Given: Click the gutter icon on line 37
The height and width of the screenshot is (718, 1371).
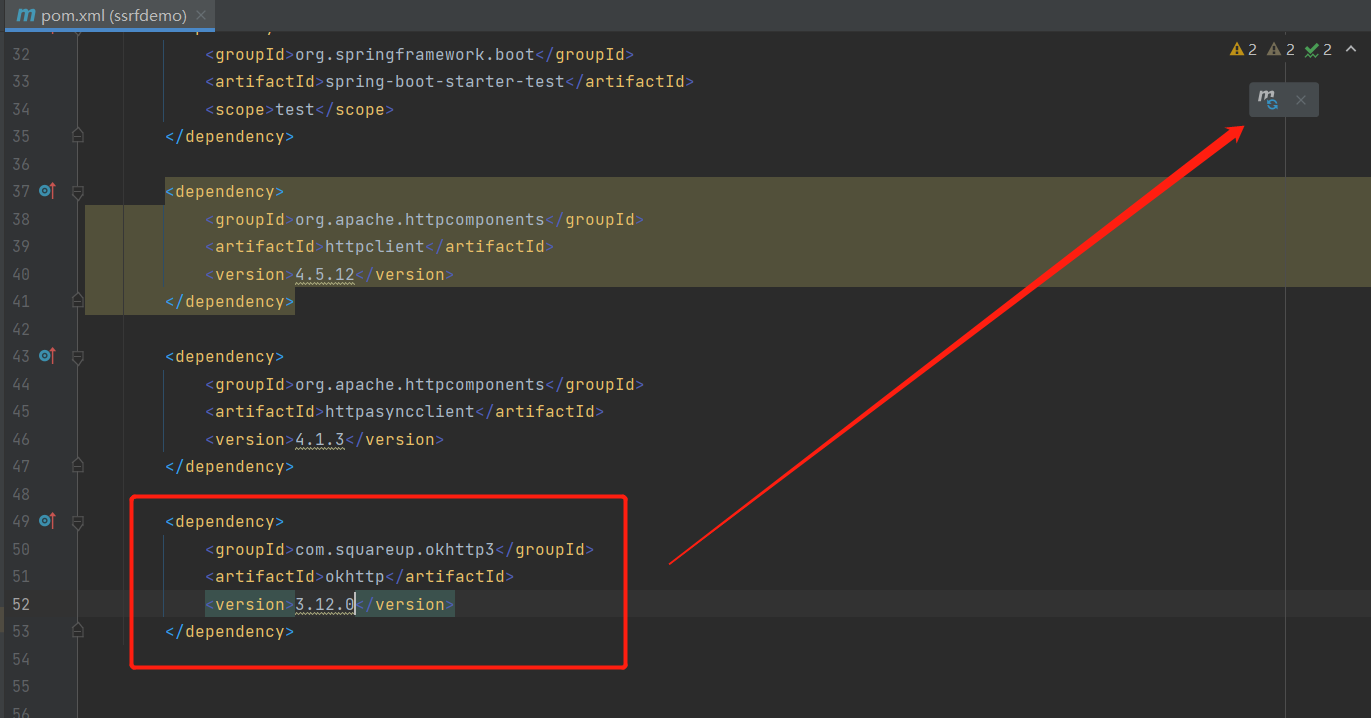Looking at the screenshot, I should (x=46, y=191).
